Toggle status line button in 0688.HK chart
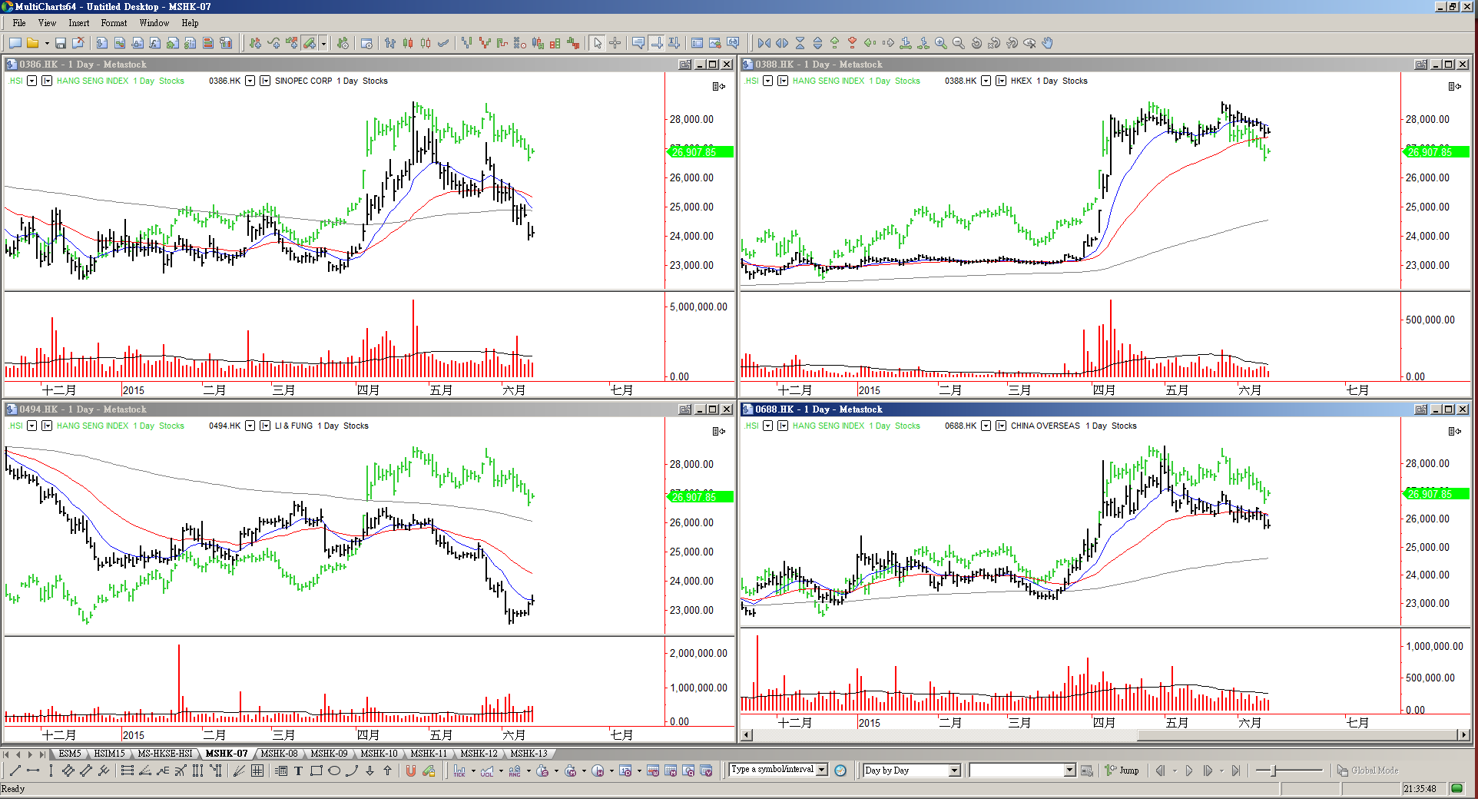Image resolution: width=1478 pixels, height=812 pixels. [1454, 432]
